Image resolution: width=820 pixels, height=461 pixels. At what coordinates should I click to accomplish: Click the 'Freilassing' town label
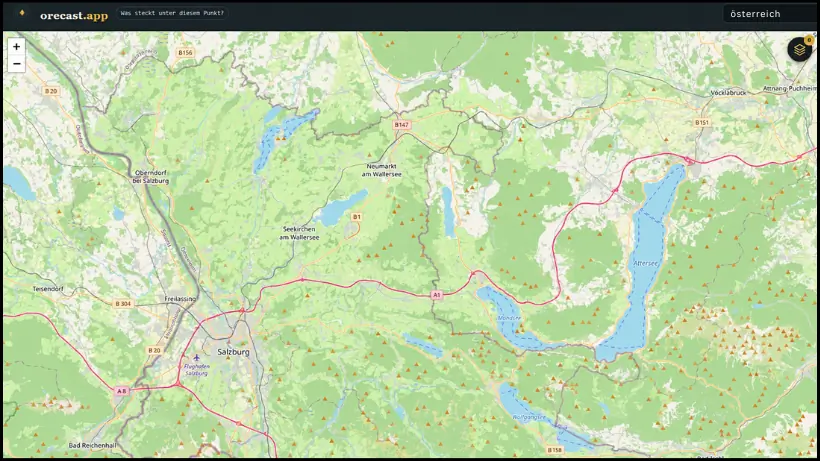[180, 299]
